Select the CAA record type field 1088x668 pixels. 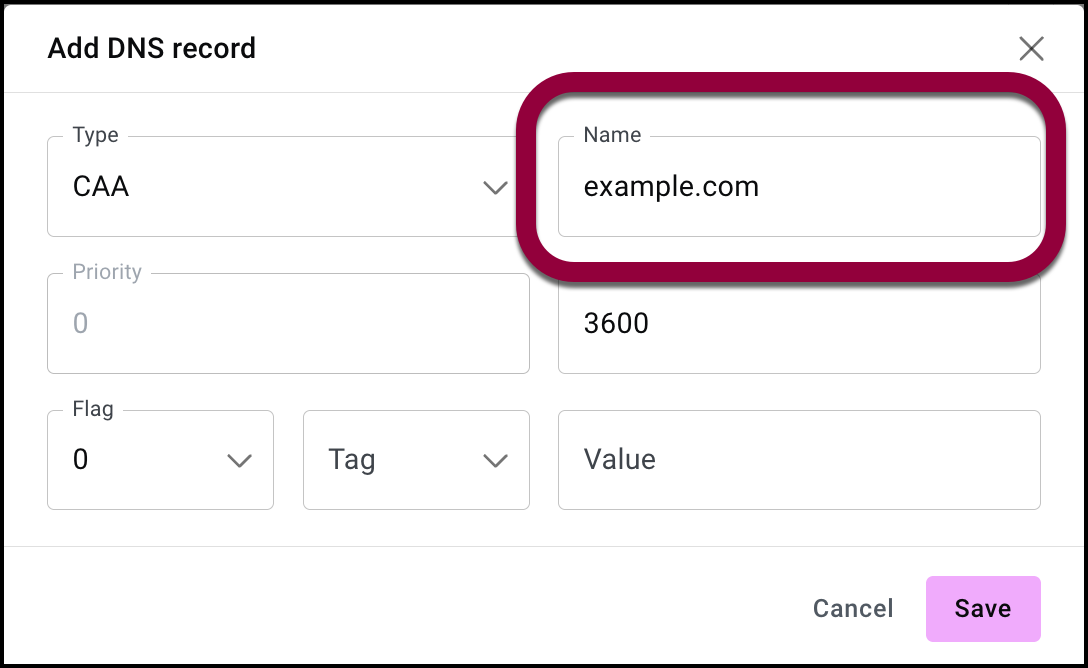[270, 188]
